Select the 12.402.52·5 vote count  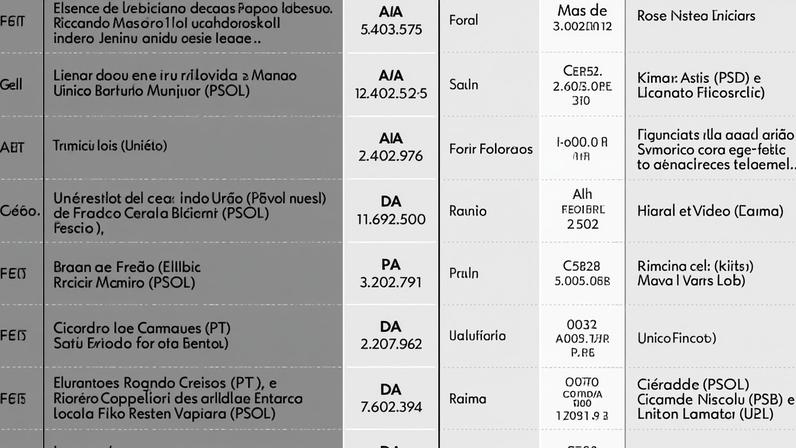(x=391, y=93)
